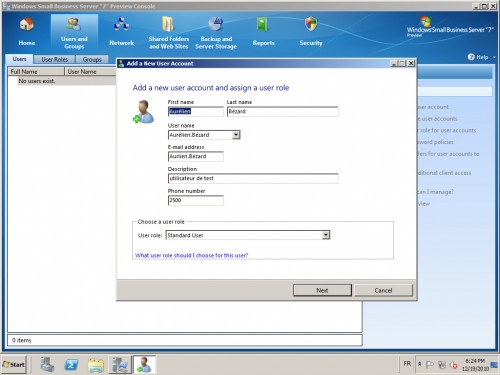Open Action Center flag tray icon

430,365
